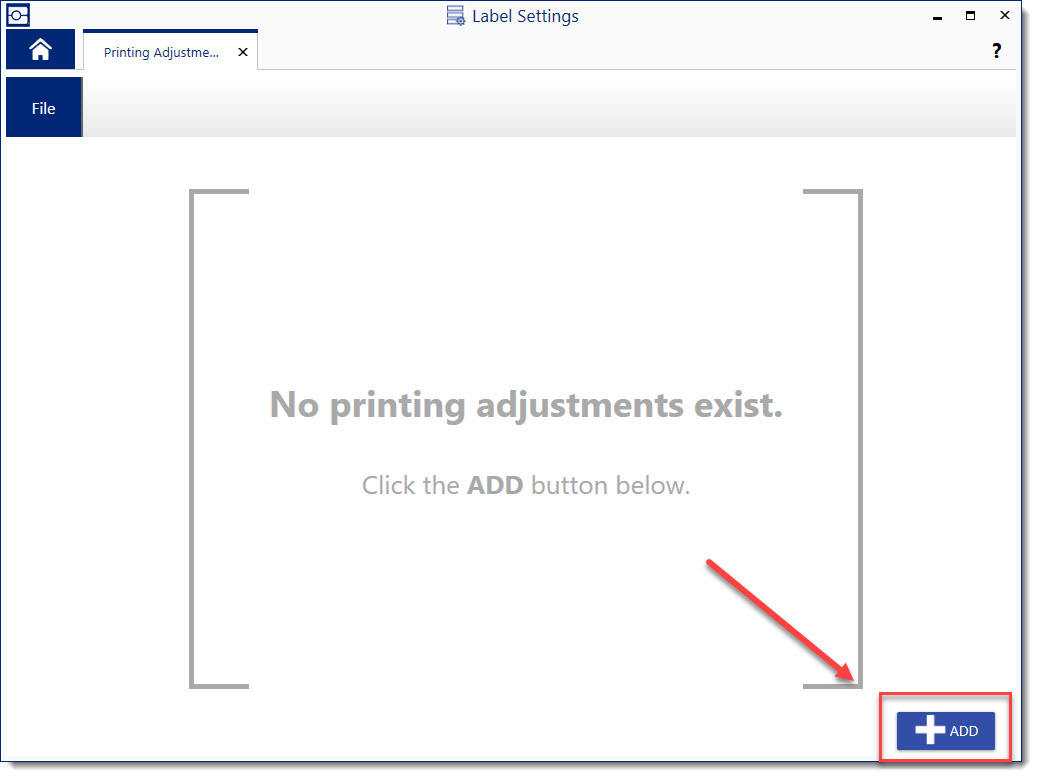Maximize the Label Settings window

pyautogui.click(x=970, y=16)
